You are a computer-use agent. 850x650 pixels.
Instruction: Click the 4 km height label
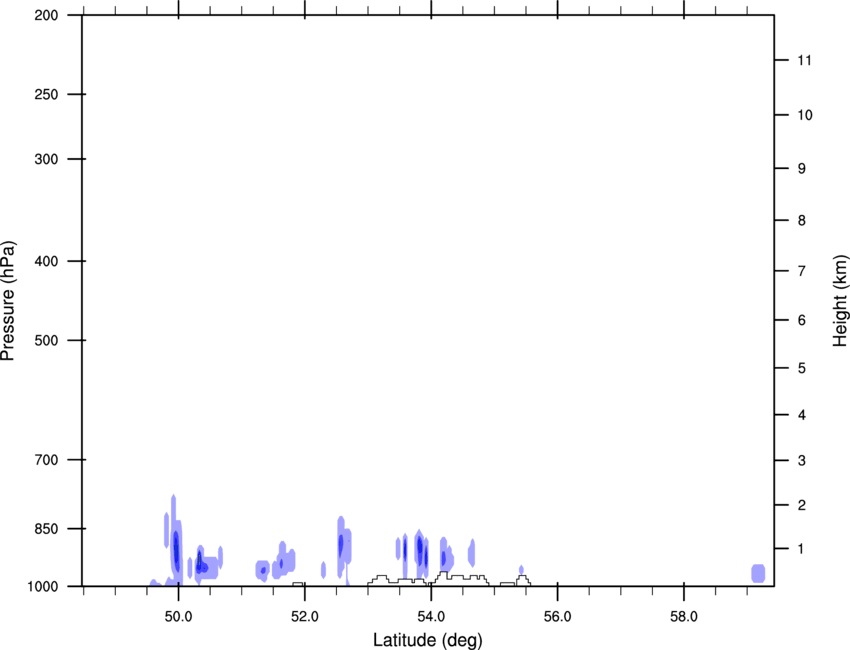click(x=802, y=415)
